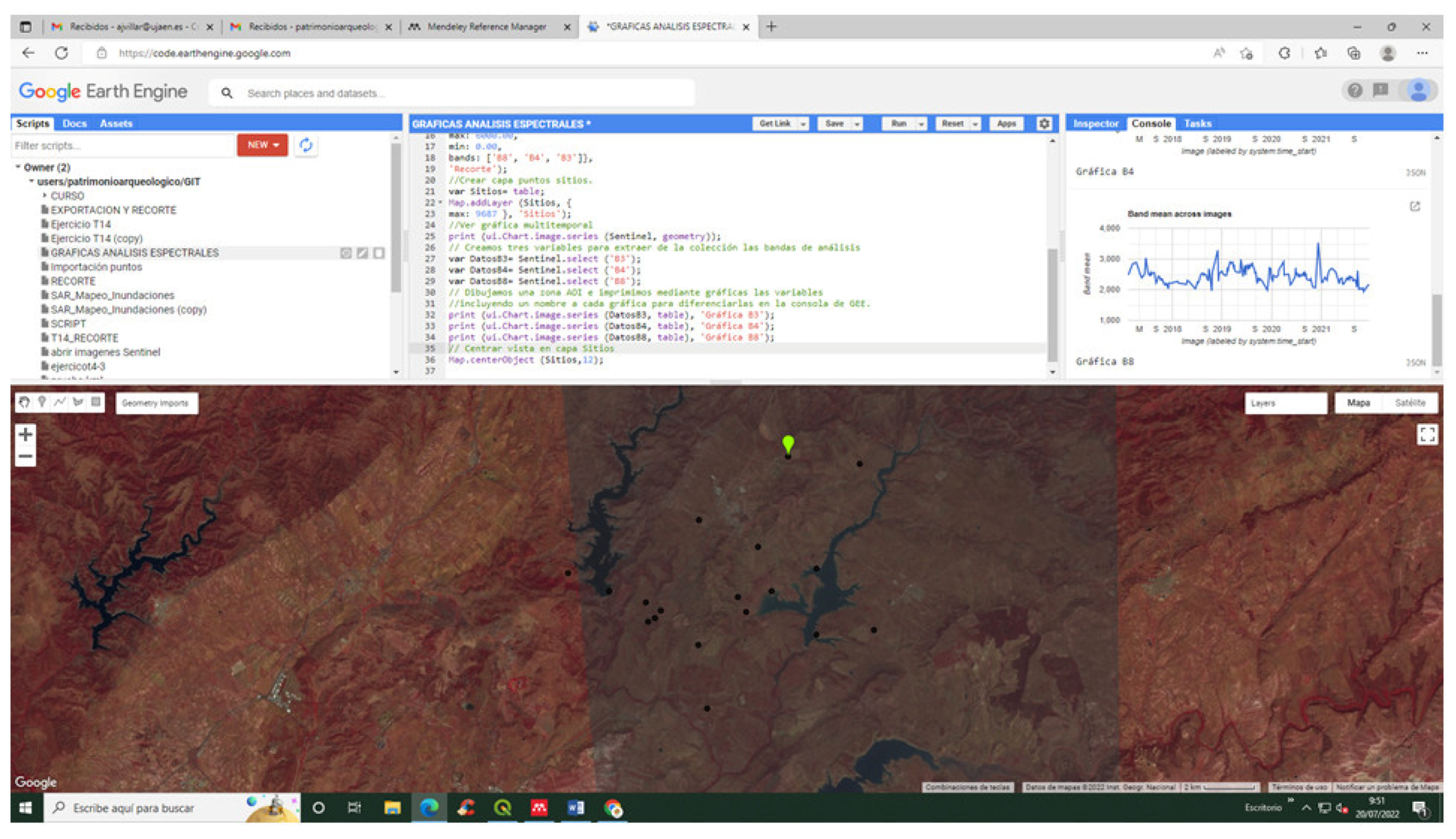Zoom in on the map
Viewport: 1456px width, 839px height.
click(25, 434)
